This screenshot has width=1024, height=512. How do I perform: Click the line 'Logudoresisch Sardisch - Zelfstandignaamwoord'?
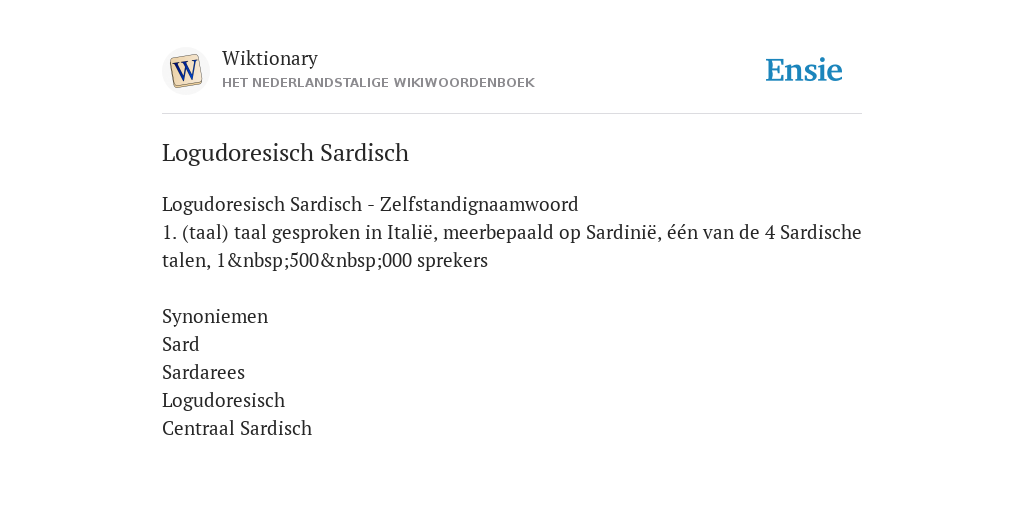click(x=370, y=204)
